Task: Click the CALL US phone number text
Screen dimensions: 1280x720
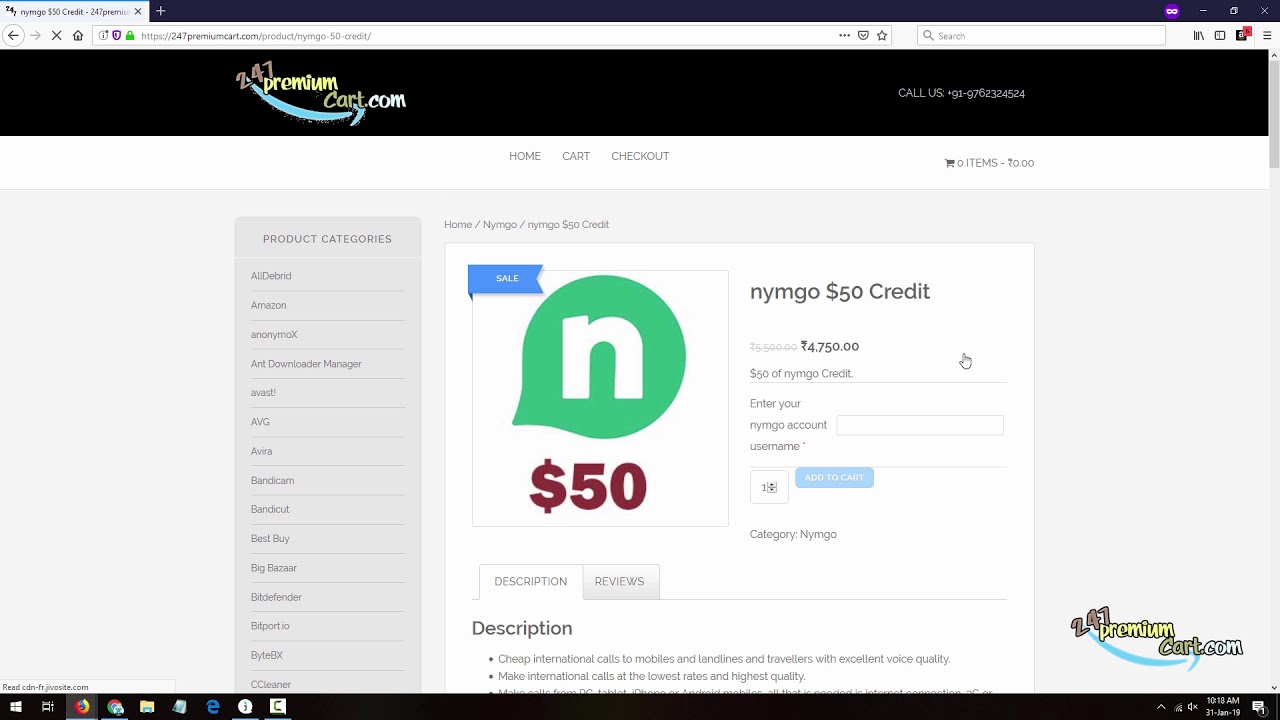Action: click(961, 93)
